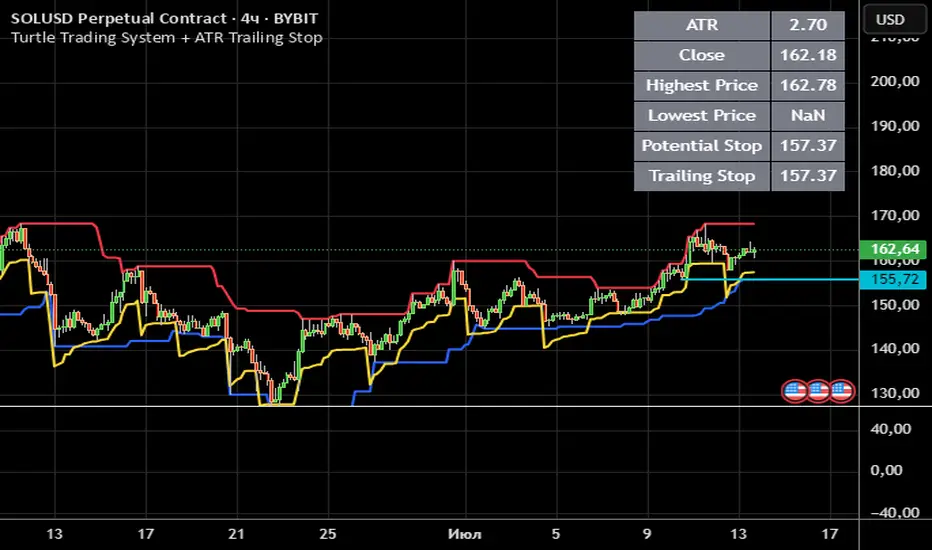Click the leftmost US flag economic event icon

[x=795, y=391]
